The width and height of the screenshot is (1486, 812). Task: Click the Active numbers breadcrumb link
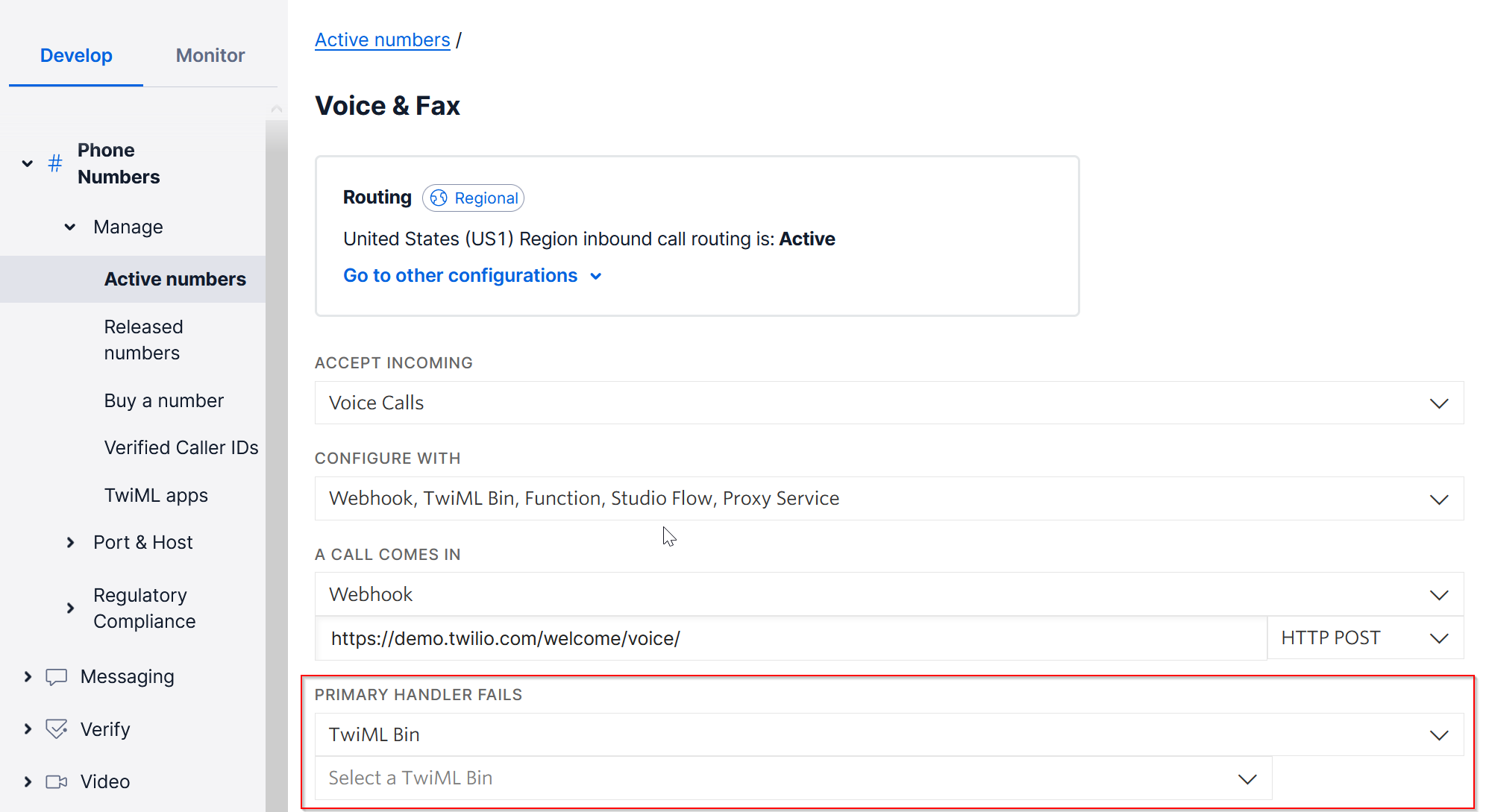click(x=382, y=40)
